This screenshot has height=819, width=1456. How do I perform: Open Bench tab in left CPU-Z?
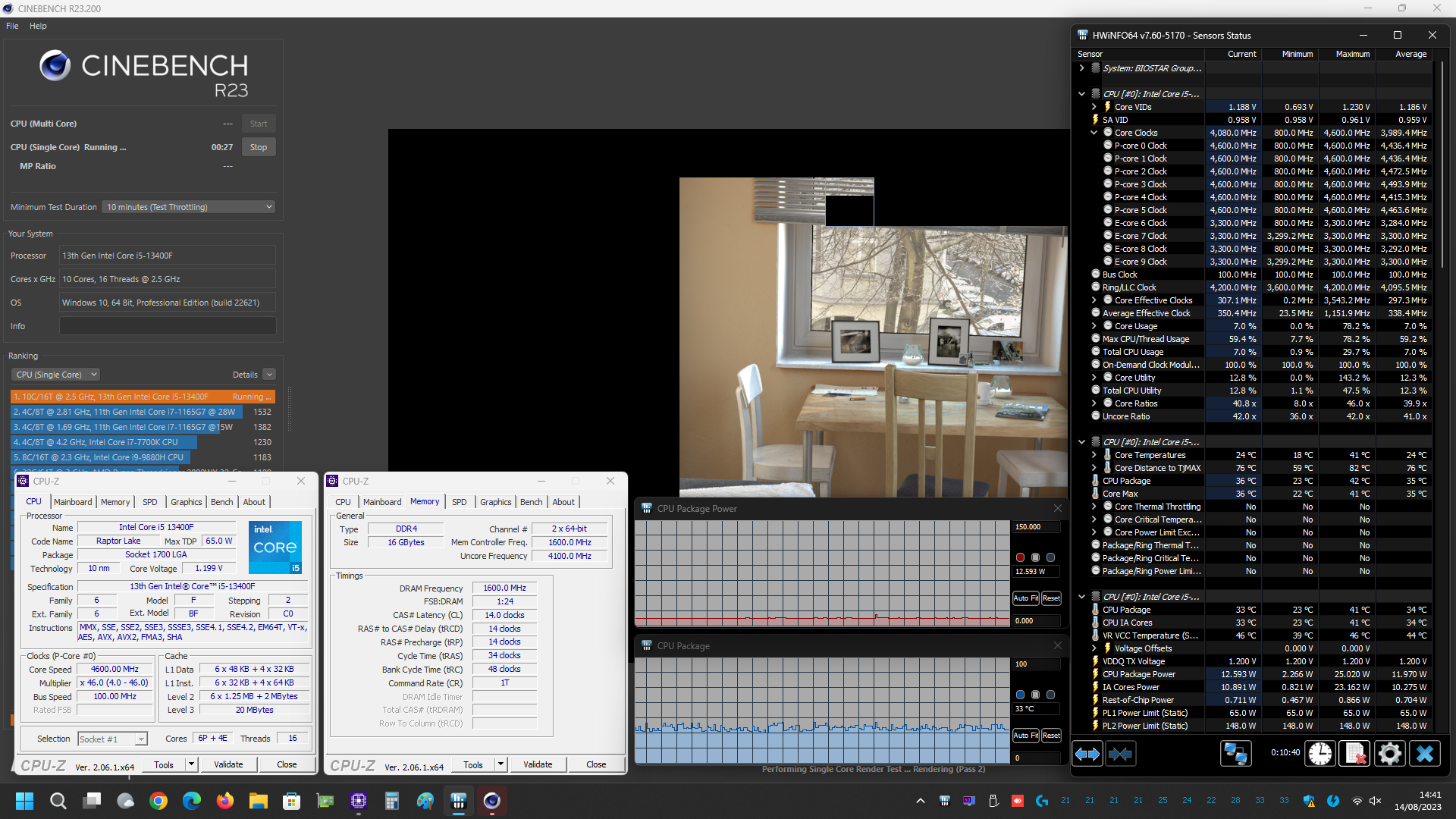tap(222, 502)
